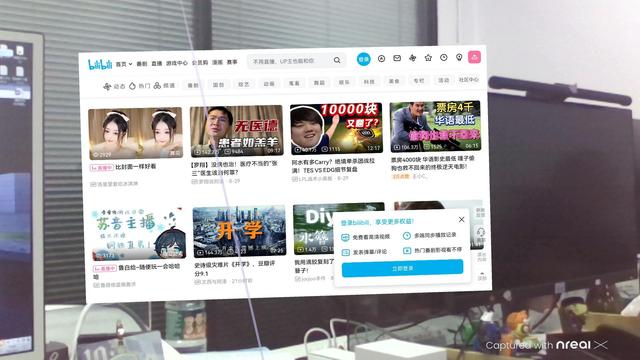The width and height of the screenshot is (640, 360).
Task: Open the 无医德 video thumbnail
Action: coord(237,131)
